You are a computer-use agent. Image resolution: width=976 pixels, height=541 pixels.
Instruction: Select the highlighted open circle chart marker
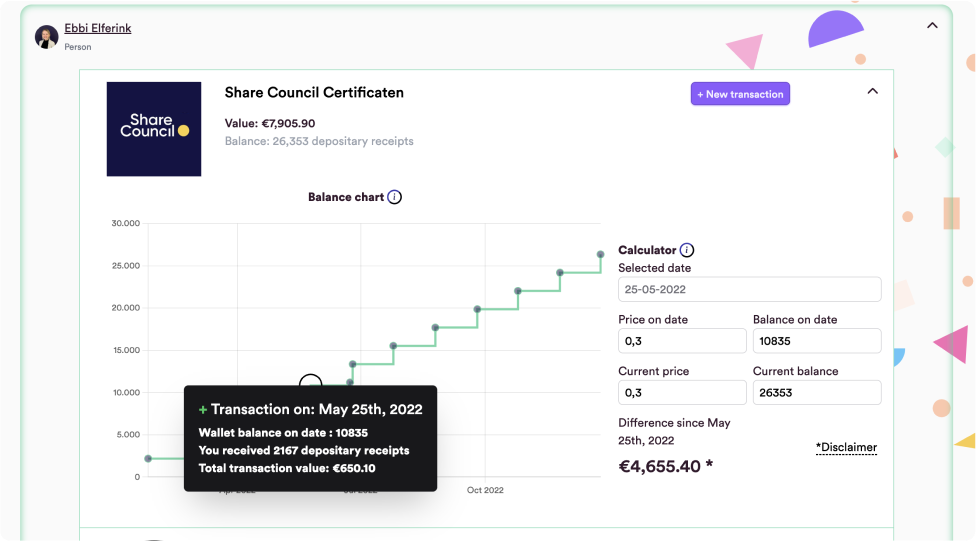click(x=311, y=382)
